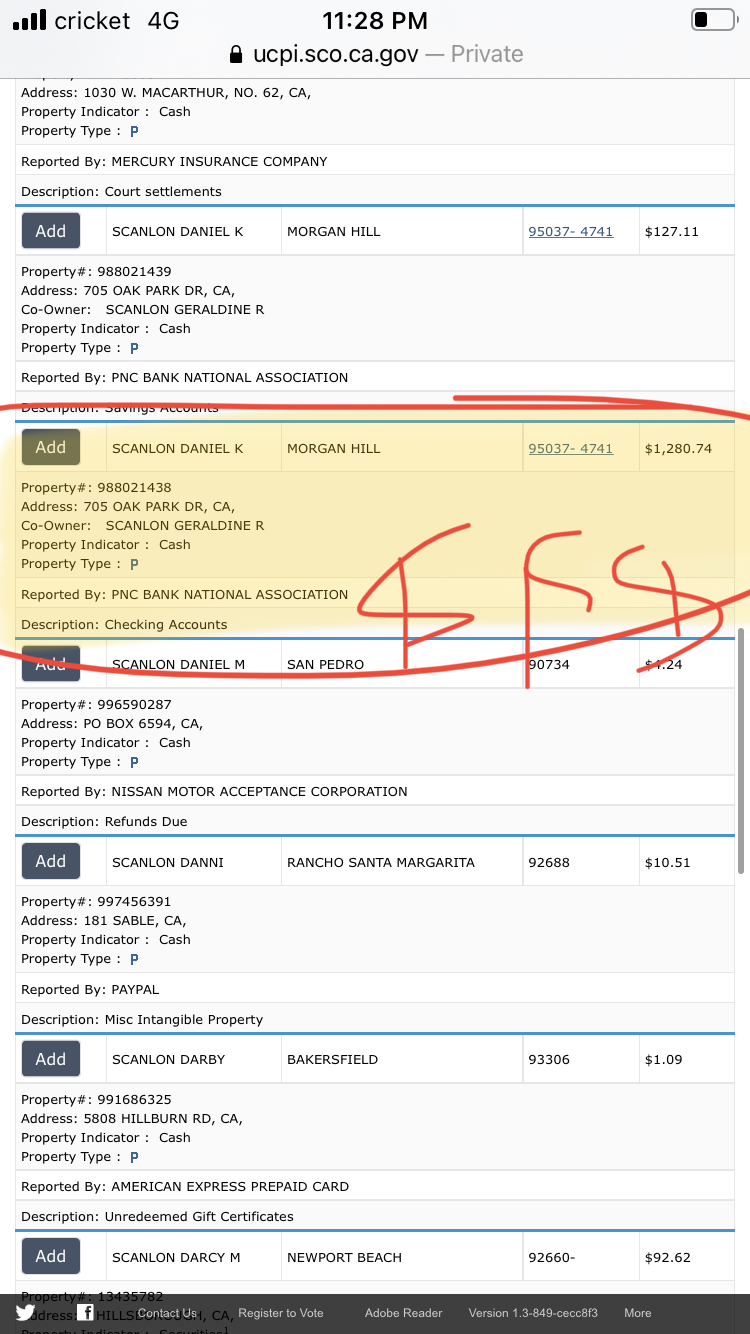Select city RANCHO SANTA MARGARITA
This screenshot has width=750, height=1334.
(x=381, y=862)
